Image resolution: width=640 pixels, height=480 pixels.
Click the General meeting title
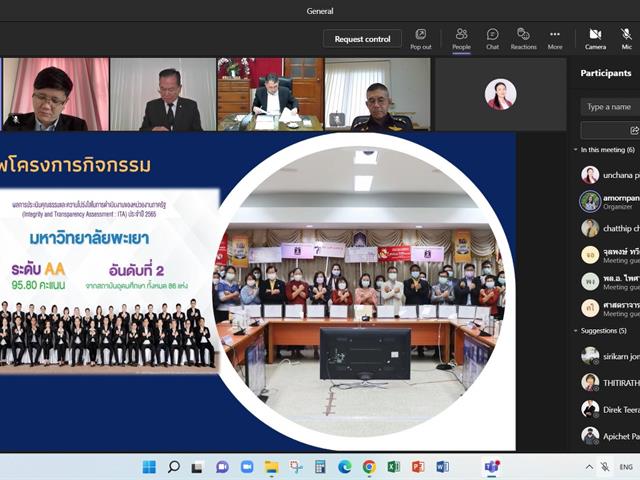point(320,11)
